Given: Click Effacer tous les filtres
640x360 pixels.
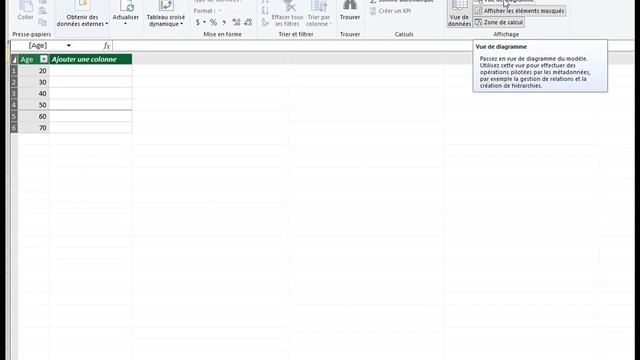Looking at the screenshot, I should pos(287,14).
